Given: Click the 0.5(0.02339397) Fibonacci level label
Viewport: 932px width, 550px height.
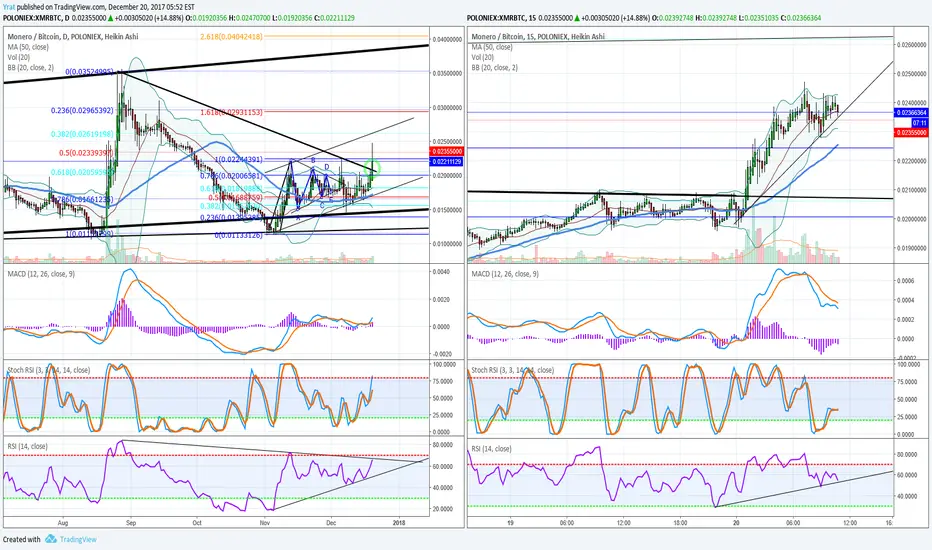Looking at the screenshot, I should click(x=86, y=153).
